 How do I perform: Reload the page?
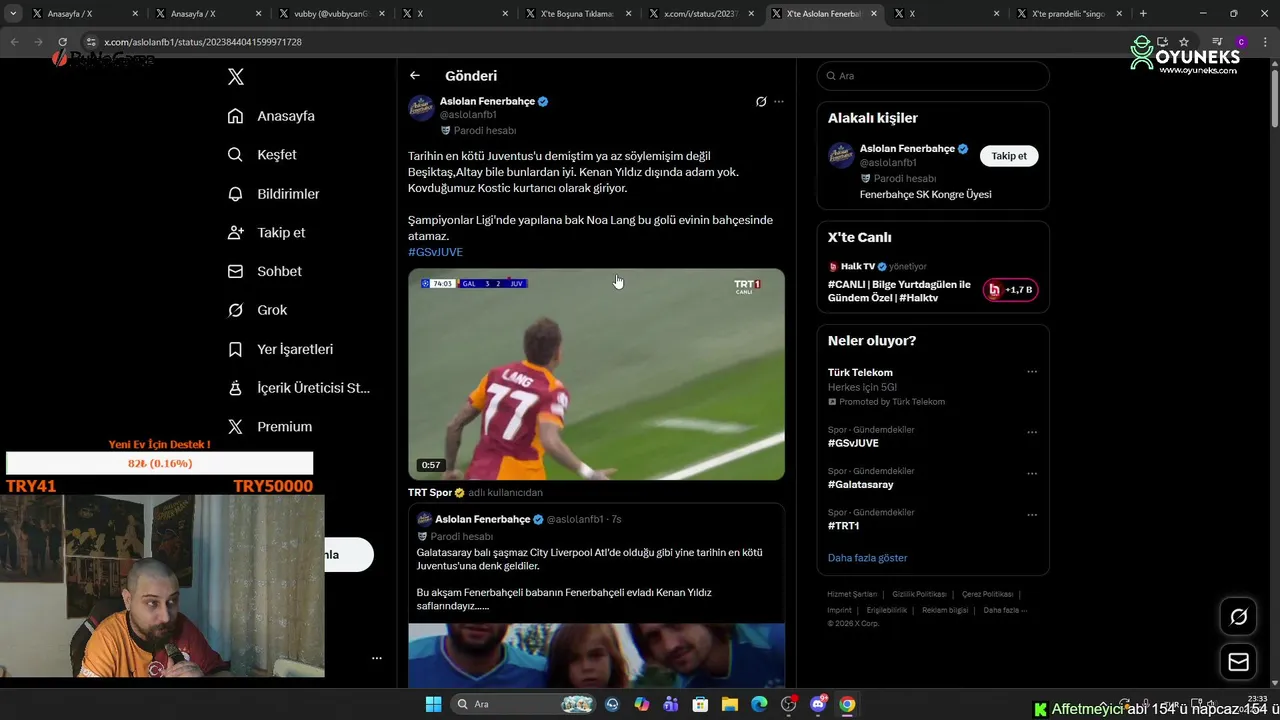[x=62, y=42]
